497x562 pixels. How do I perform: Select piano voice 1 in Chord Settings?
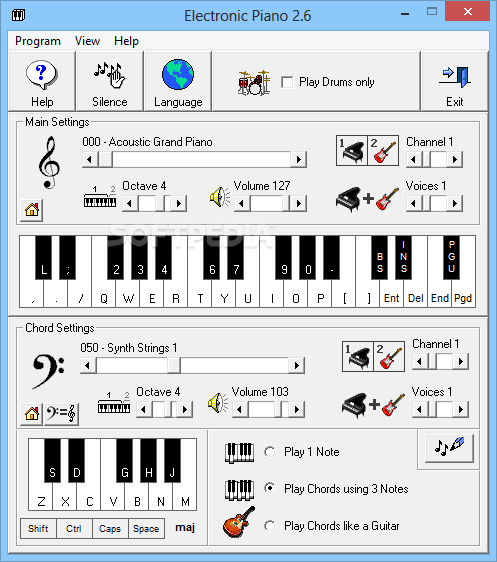[358, 356]
